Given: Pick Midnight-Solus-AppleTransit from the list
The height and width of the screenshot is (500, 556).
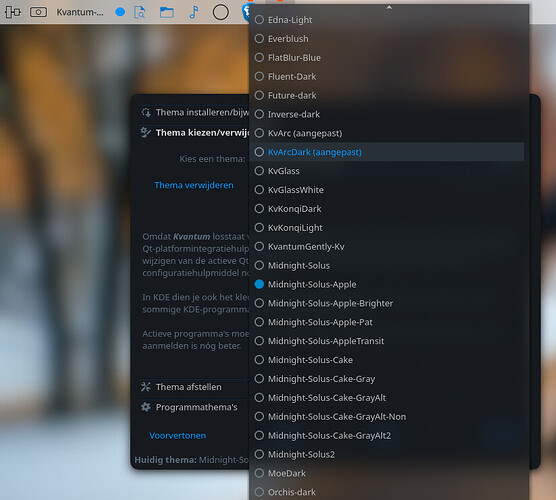Looking at the screenshot, I should pyautogui.click(x=387, y=341).
